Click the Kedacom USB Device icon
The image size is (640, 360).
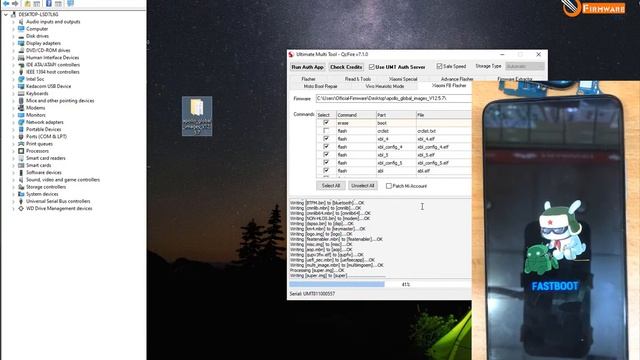[21, 86]
